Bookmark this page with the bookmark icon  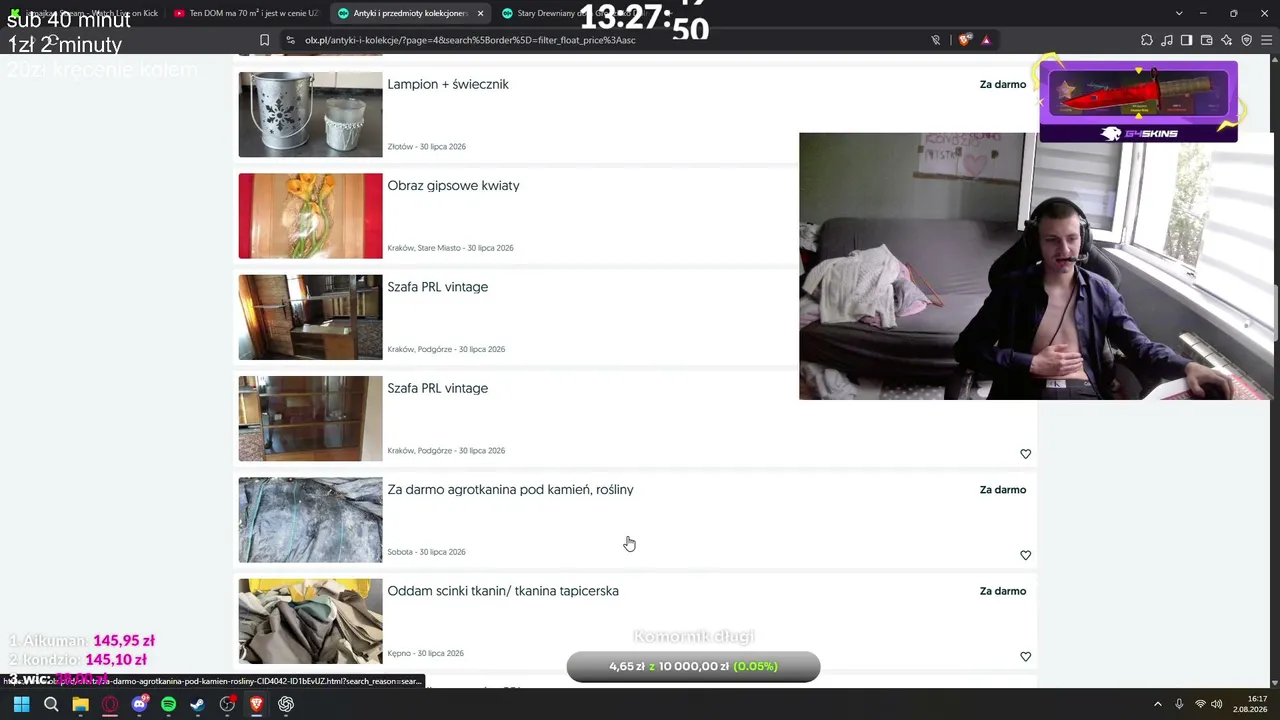point(264,40)
